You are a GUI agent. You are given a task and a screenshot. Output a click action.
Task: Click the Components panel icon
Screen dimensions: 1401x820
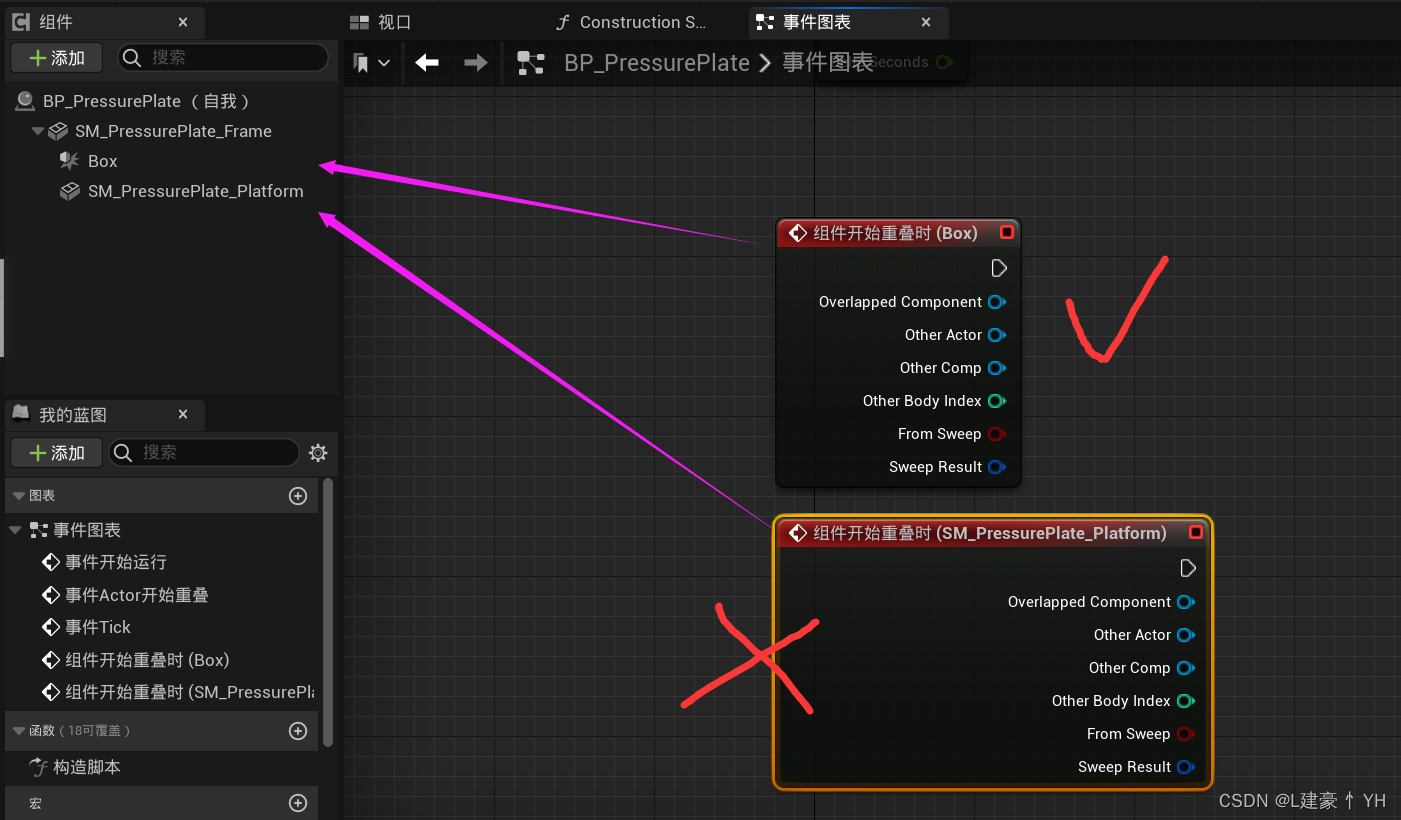21,22
